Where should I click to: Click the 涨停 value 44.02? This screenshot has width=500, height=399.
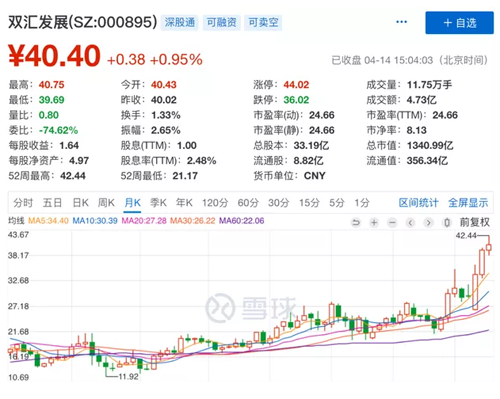pyautogui.click(x=296, y=85)
